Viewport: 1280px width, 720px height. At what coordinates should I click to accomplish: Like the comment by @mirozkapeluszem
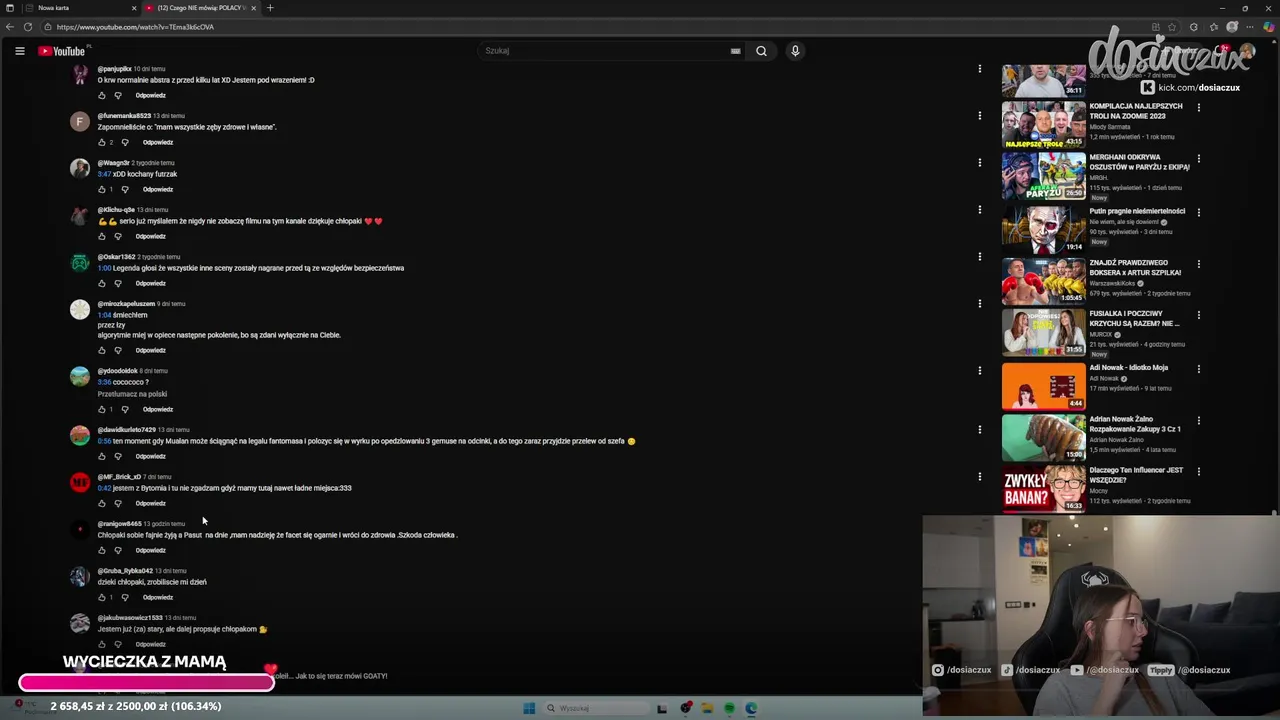101,351
